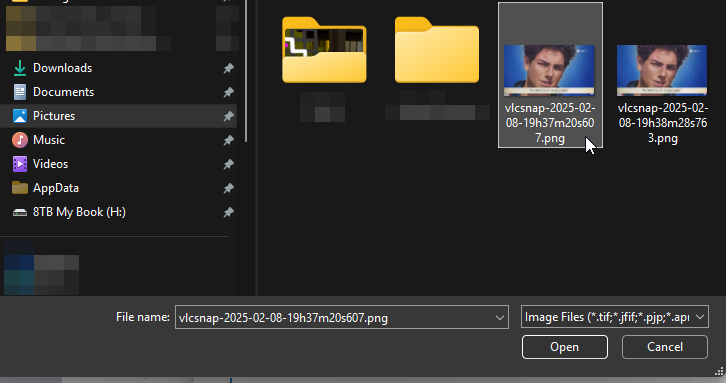Viewport: 726px width, 383px height.
Task: Select the plain yellow empty folder
Action: click(437, 50)
